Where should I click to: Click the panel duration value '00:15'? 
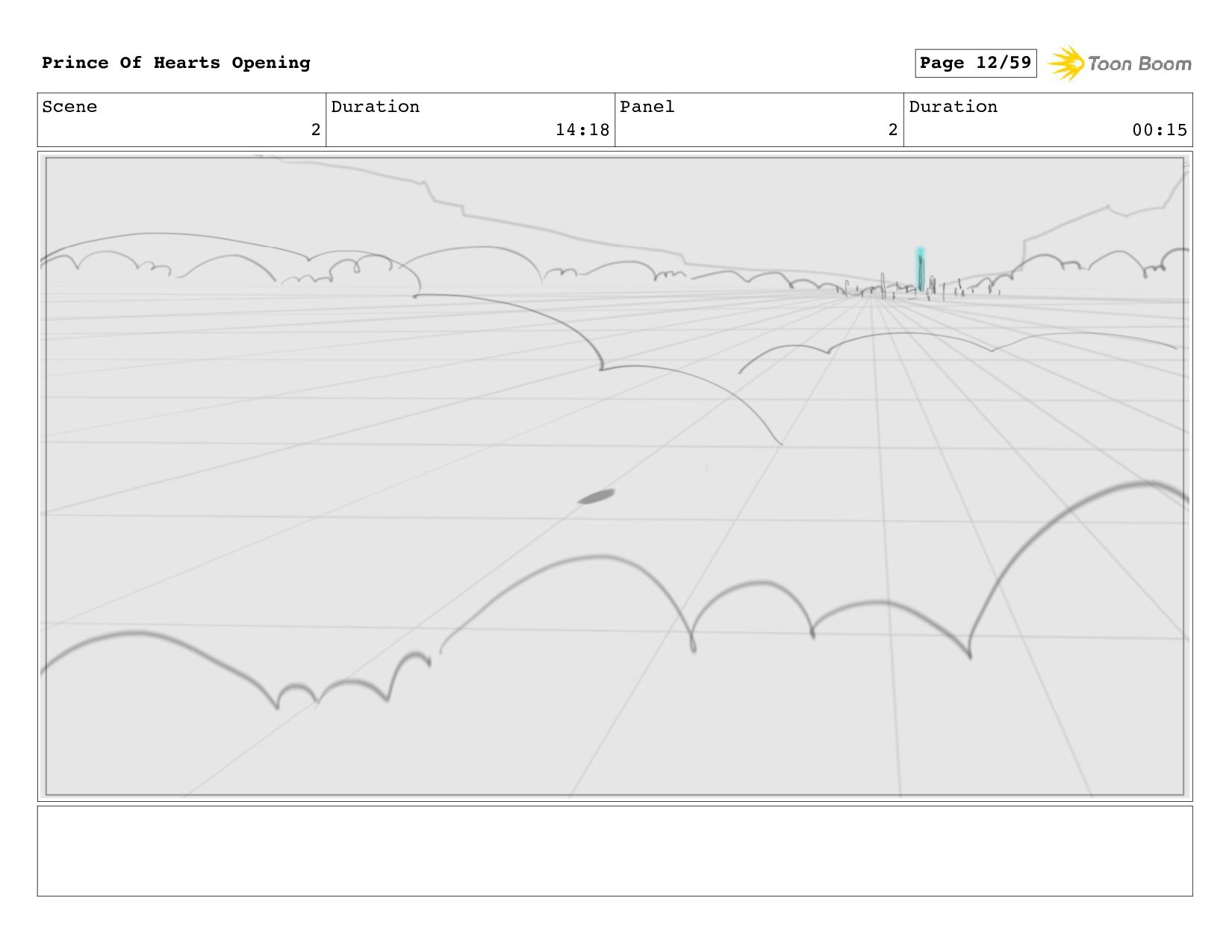1160,130
